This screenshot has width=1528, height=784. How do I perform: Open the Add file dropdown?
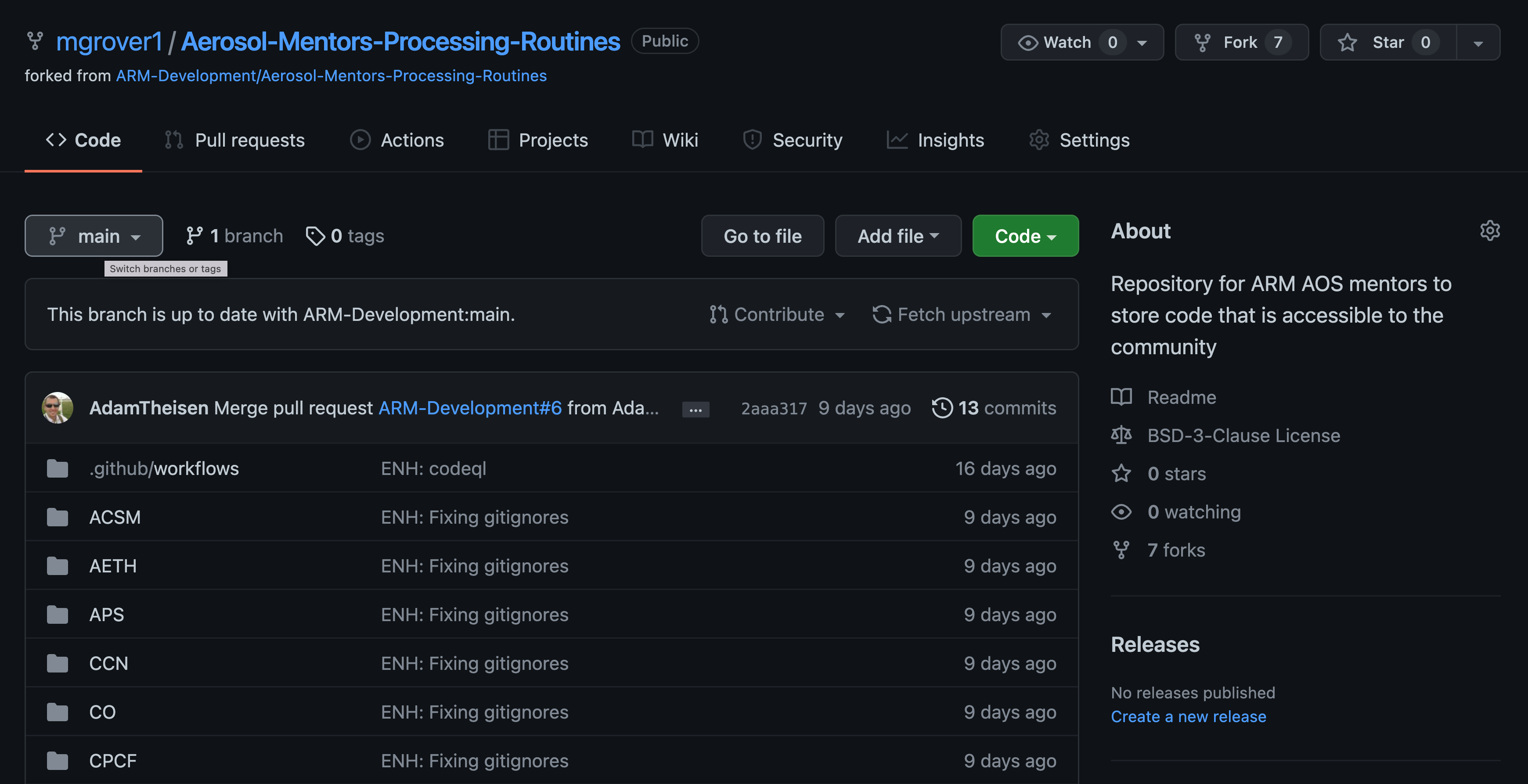tap(898, 235)
